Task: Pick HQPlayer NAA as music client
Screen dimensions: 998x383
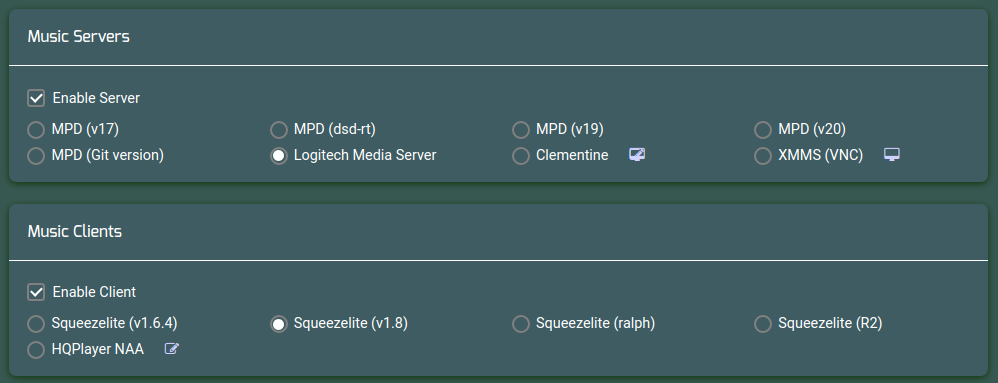Action: click(36, 350)
